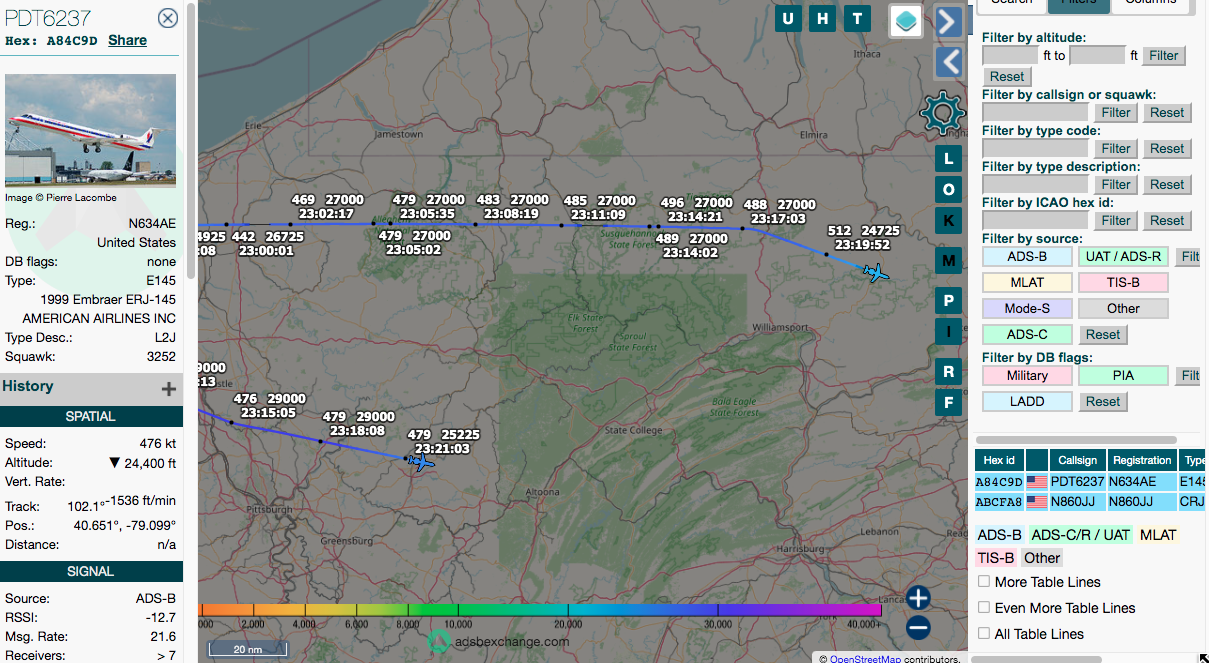Screen dimensions: 1209x663
Task: Click the H map button
Action: pos(822,18)
